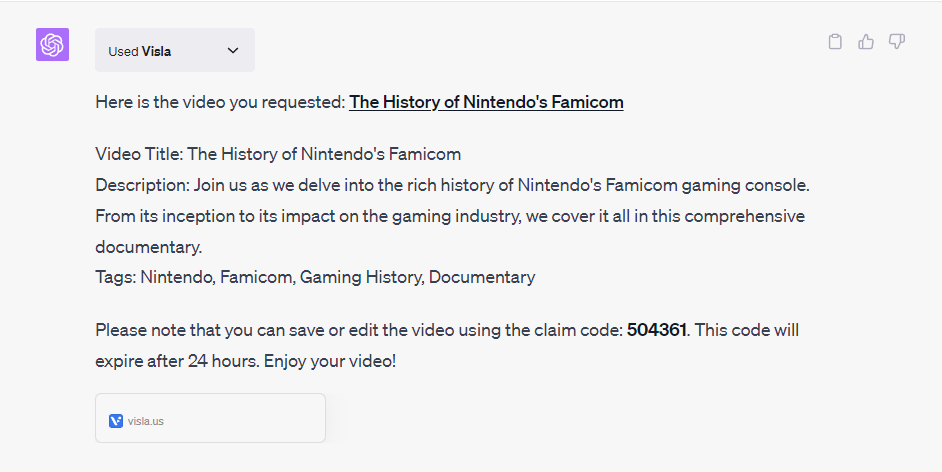Click the Video Title text line
This screenshot has height=472, width=942.
point(278,154)
